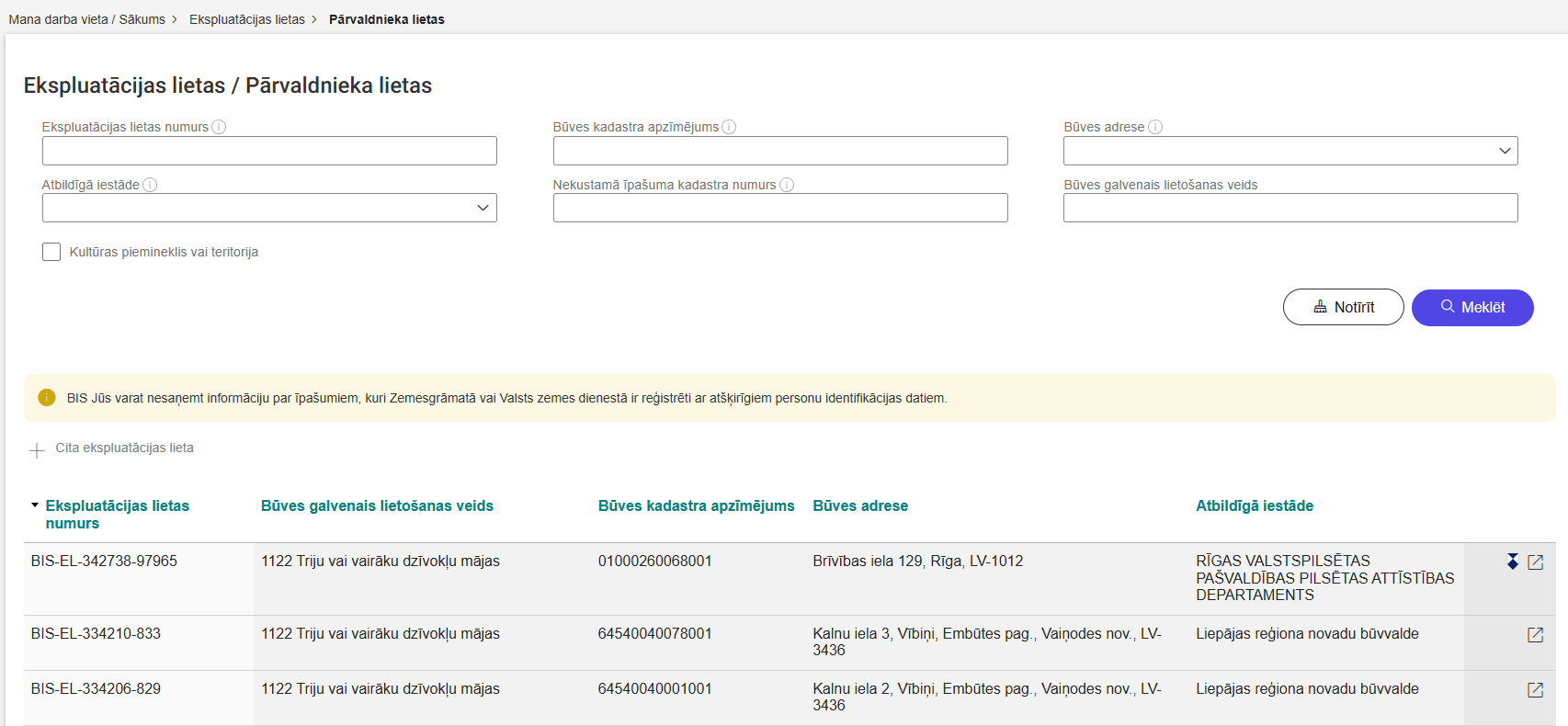
Task: Click info icon beside Ekspluatācijas lietas numurs label
Action: tap(219, 128)
